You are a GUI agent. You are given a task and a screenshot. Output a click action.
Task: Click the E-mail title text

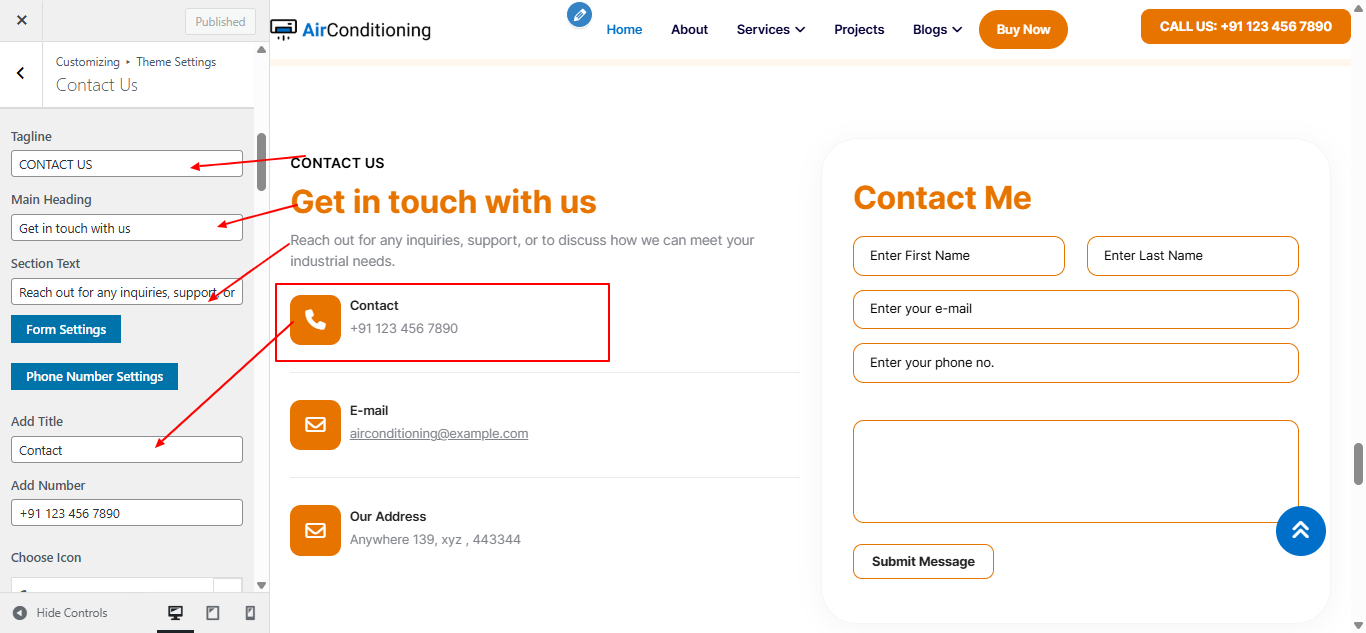(x=369, y=410)
